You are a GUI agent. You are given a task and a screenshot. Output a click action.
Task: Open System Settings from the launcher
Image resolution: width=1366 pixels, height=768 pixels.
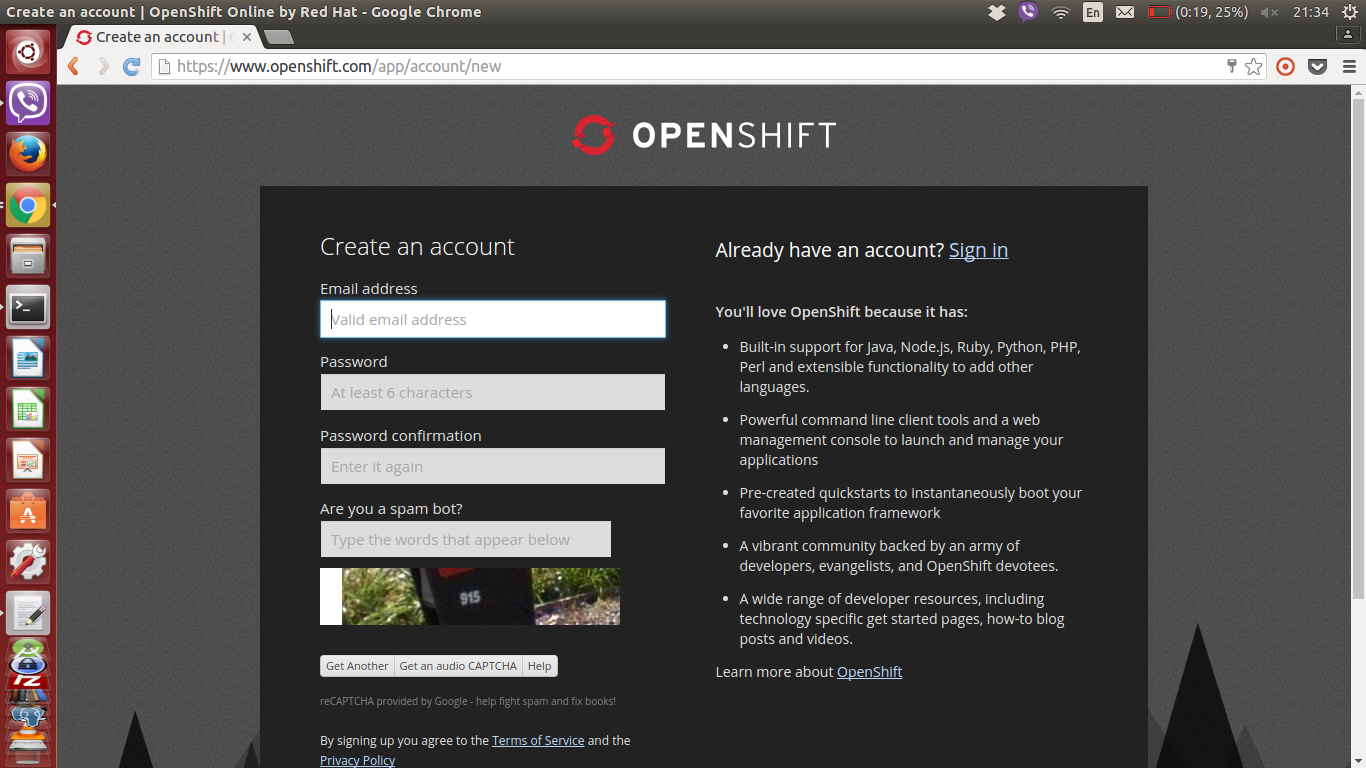(x=28, y=562)
